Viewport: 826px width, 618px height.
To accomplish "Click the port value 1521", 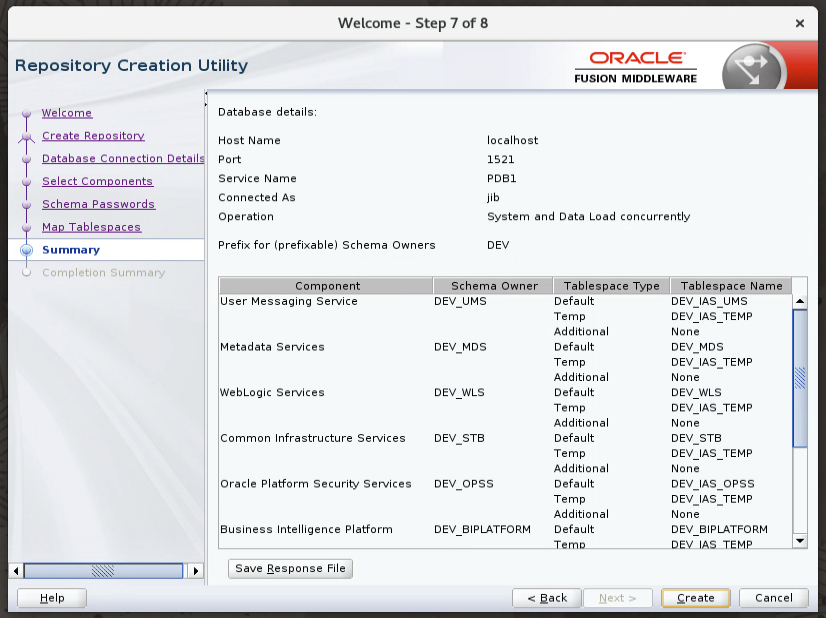I will point(500,160).
